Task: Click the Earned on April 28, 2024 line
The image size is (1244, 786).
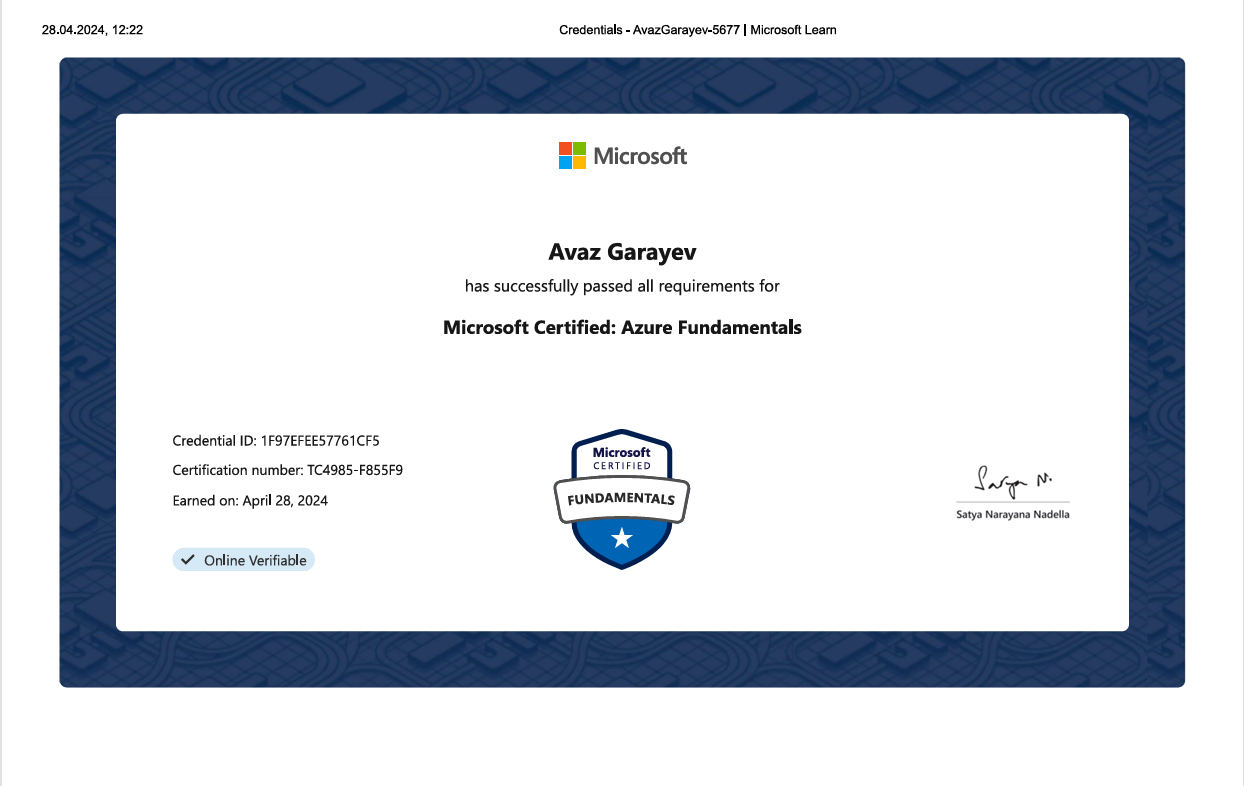Action: click(250, 500)
